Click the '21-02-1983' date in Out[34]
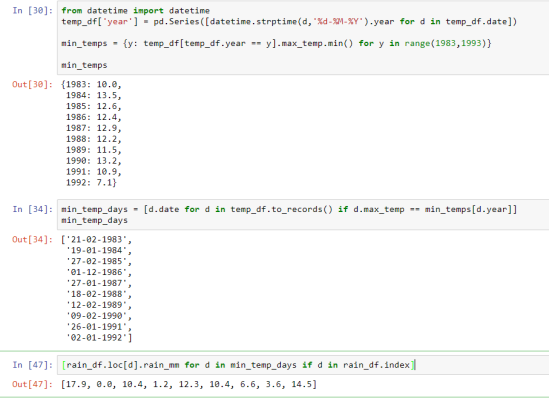The height and width of the screenshot is (398, 549). (97, 239)
